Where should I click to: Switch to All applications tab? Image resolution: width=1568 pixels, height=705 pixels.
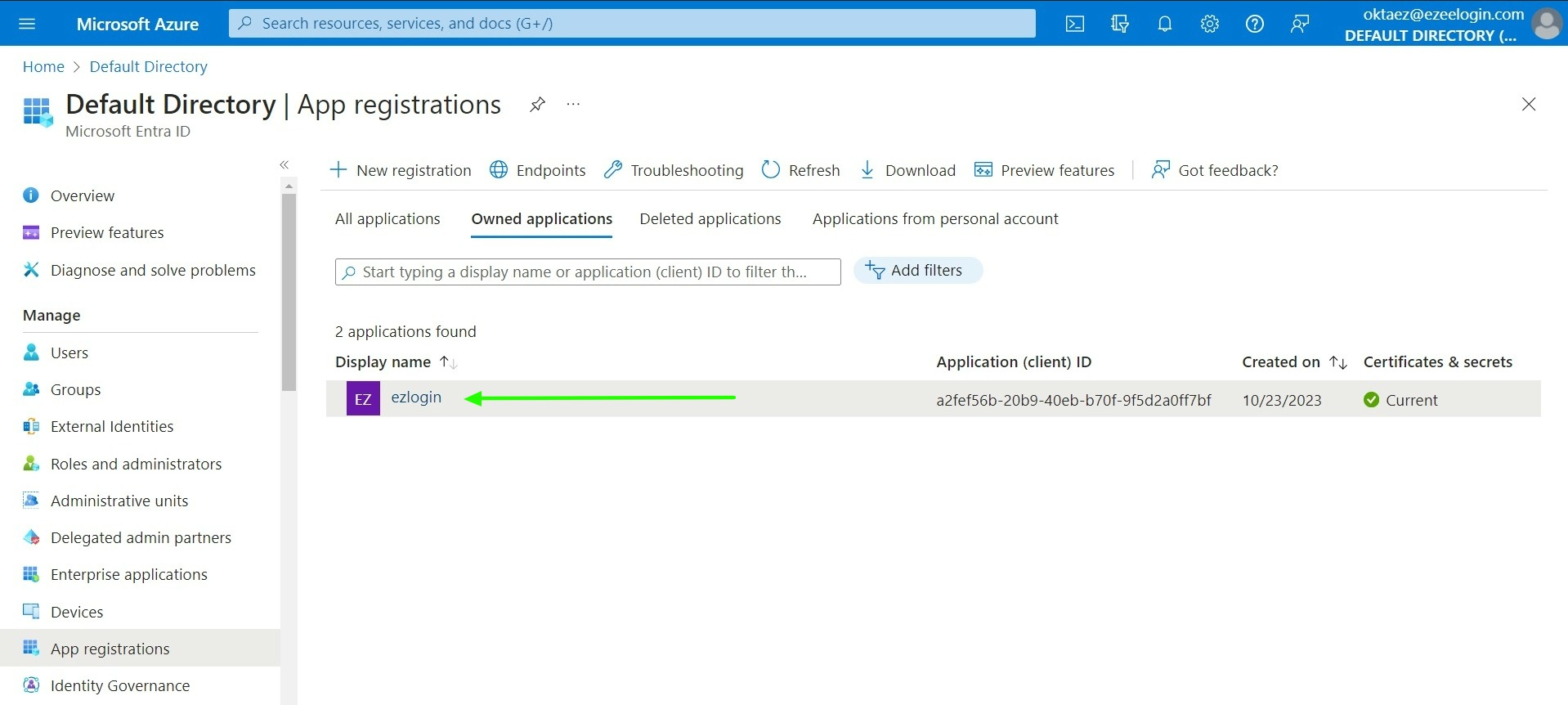click(388, 218)
